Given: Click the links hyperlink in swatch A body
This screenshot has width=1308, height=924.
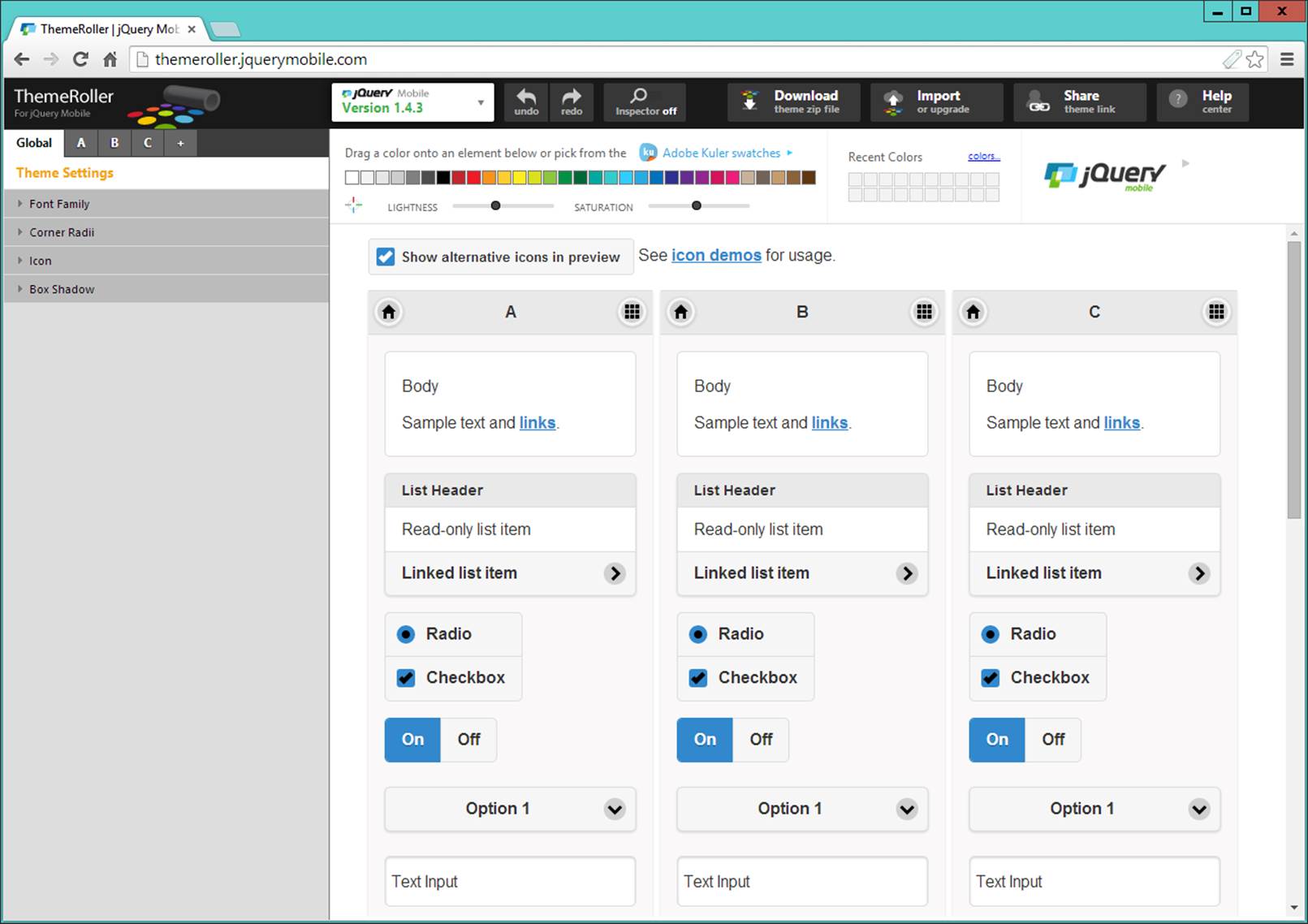Looking at the screenshot, I should [537, 423].
